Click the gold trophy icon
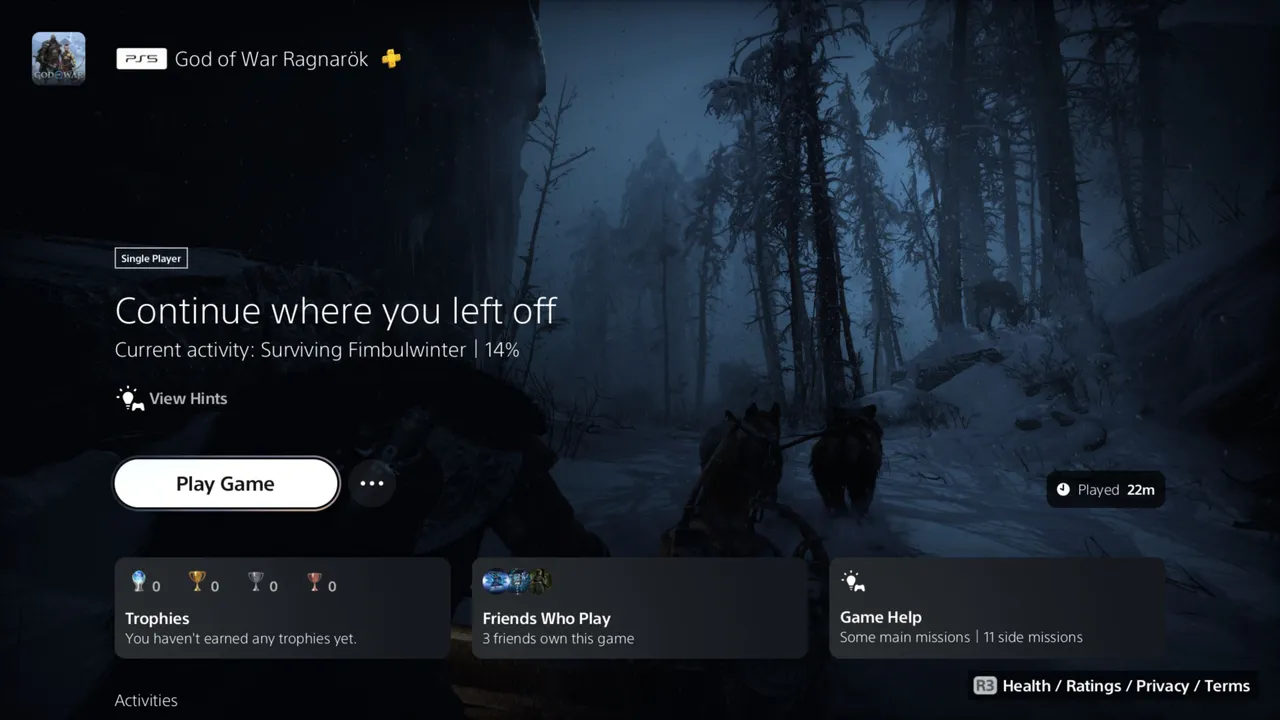Image resolution: width=1280 pixels, height=720 pixels. point(197,581)
